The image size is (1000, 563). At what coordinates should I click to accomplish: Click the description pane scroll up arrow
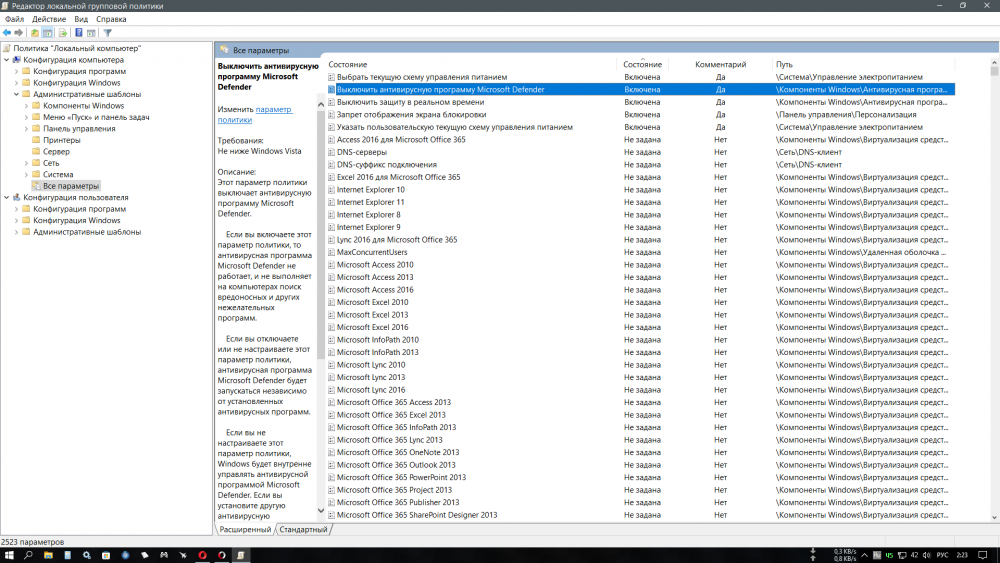click(321, 105)
